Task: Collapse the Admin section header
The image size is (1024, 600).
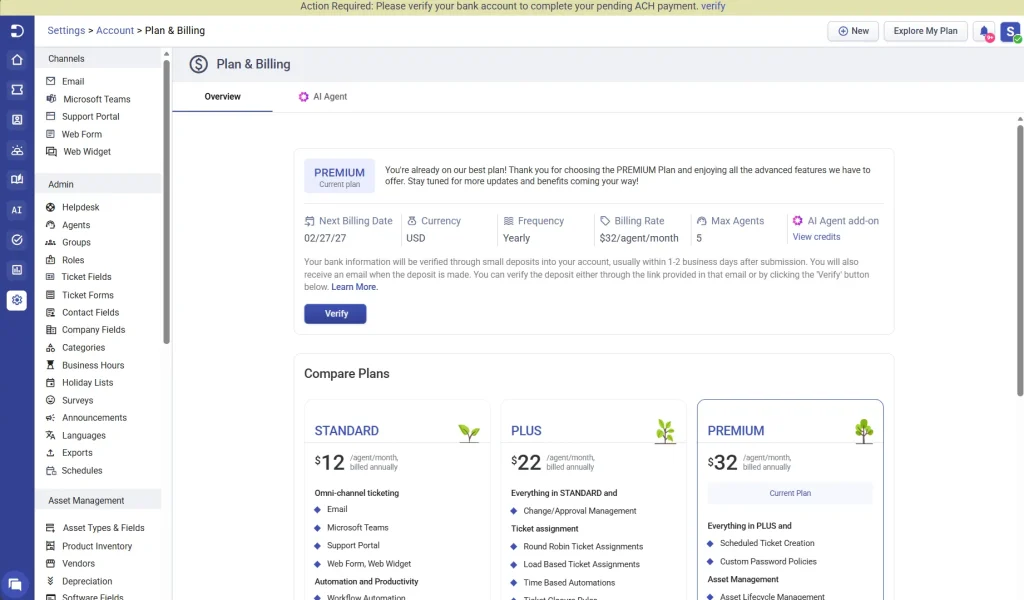Action: [97, 183]
